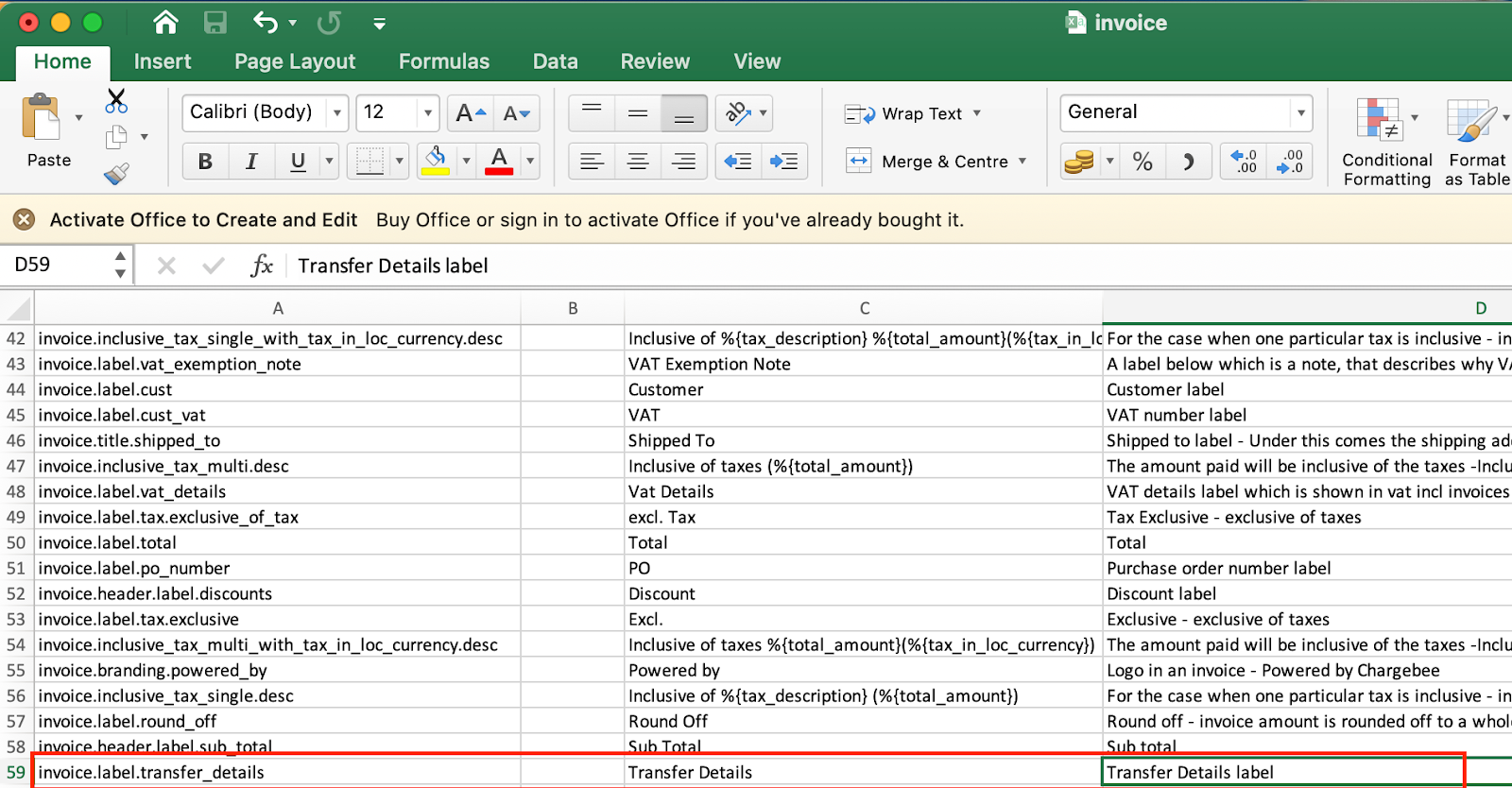This screenshot has width=1512, height=788.
Task: Click the Undo arrow icon
Action: (266, 23)
